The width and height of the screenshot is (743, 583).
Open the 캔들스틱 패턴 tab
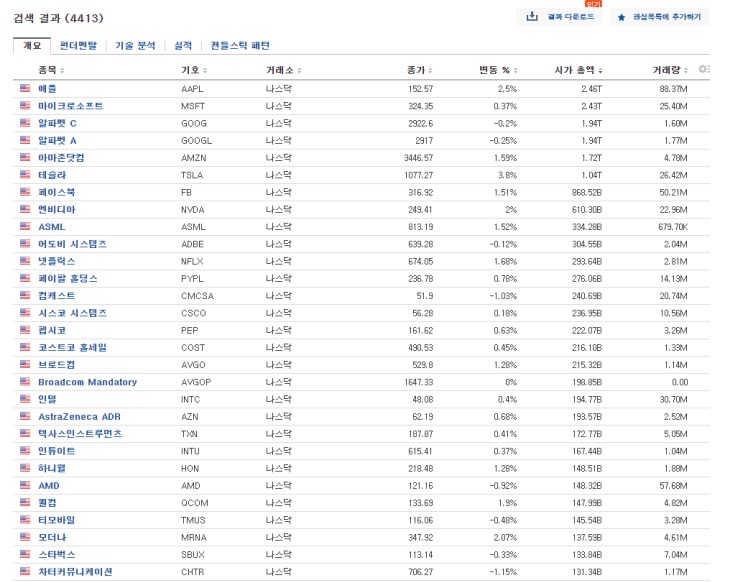[240, 46]
